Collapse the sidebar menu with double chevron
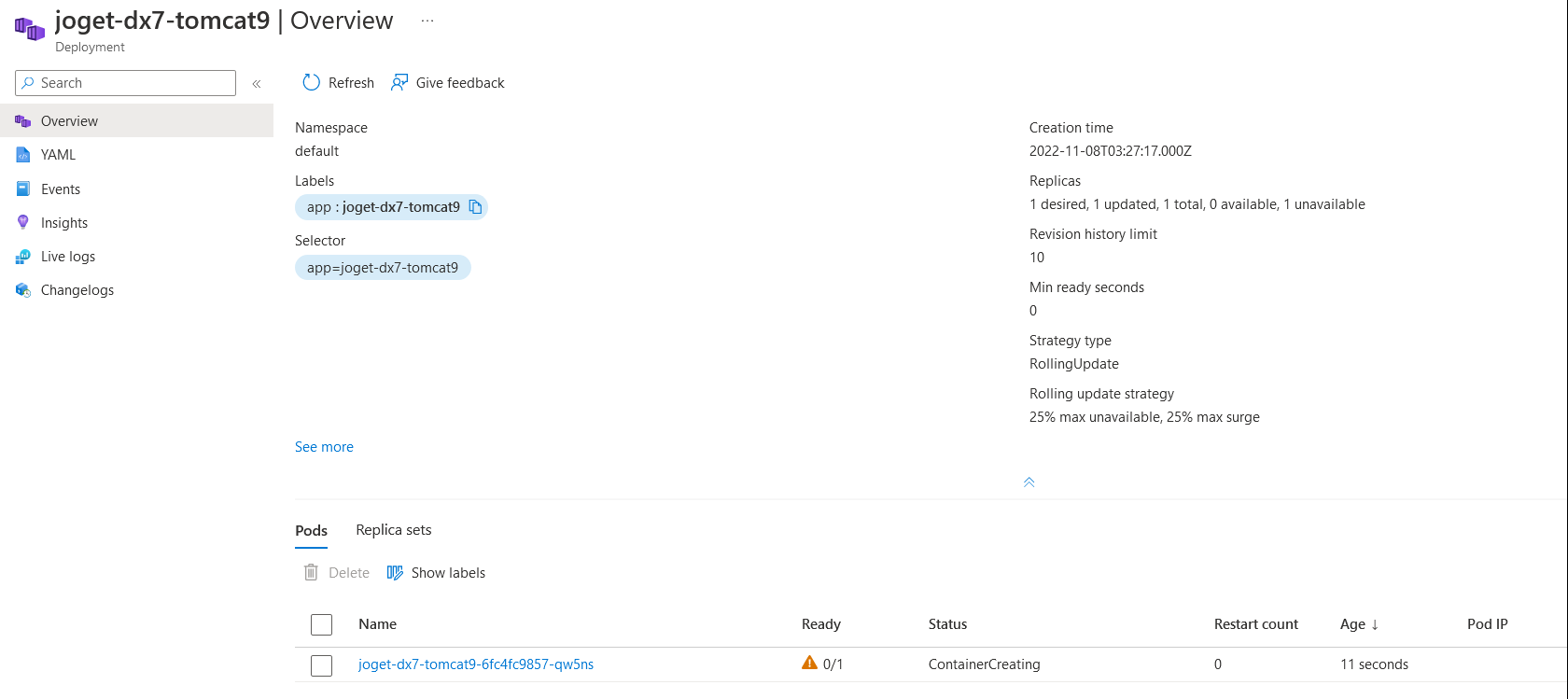The height and width of the screenshot is (699, 1568). (x=257, y=84)
